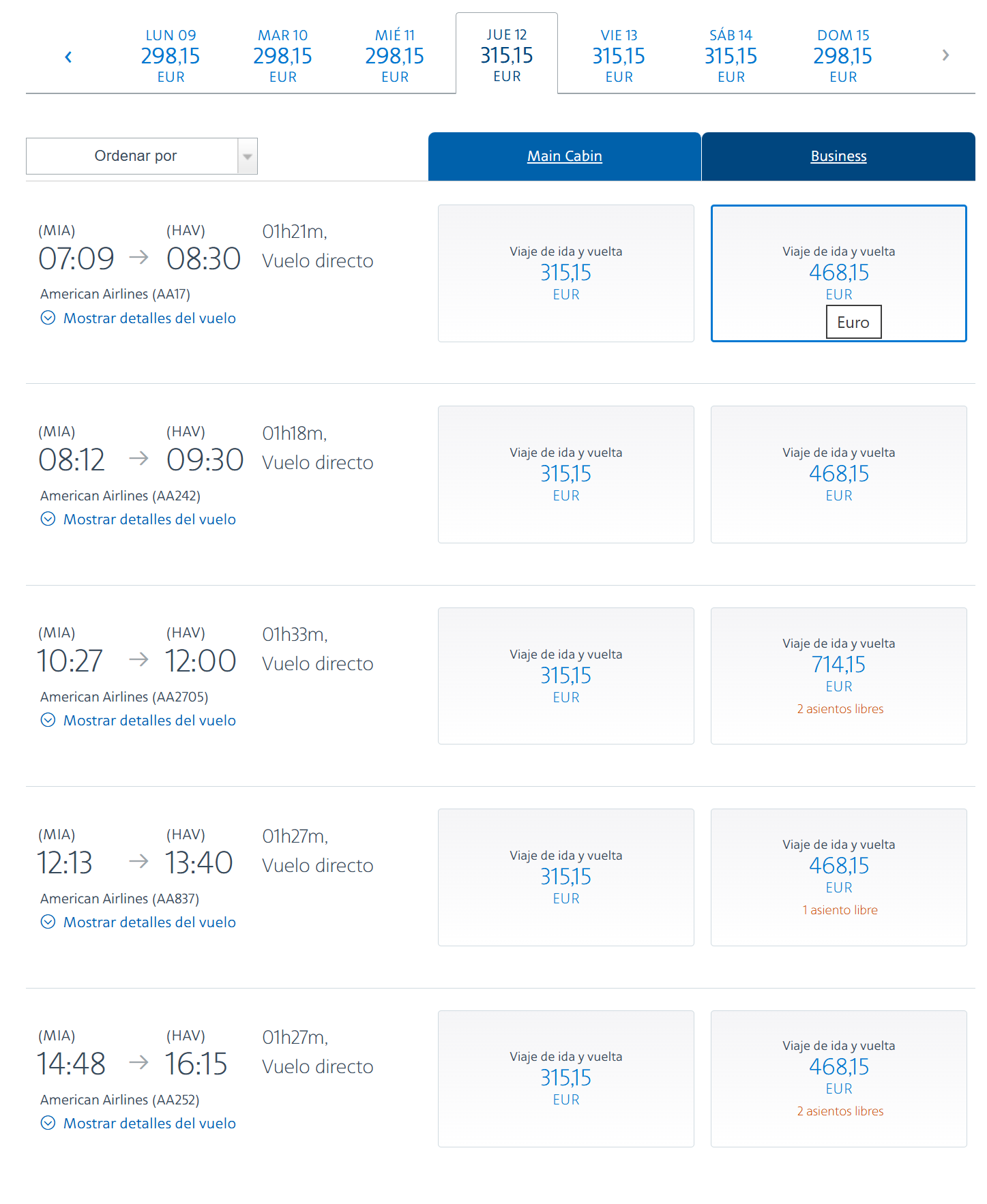This screenshot has width=987, height=1204.
Task: Expand Mostrar detalles del vuelo for AA252
Action: pyautogui.click(x=149, y=1124)
